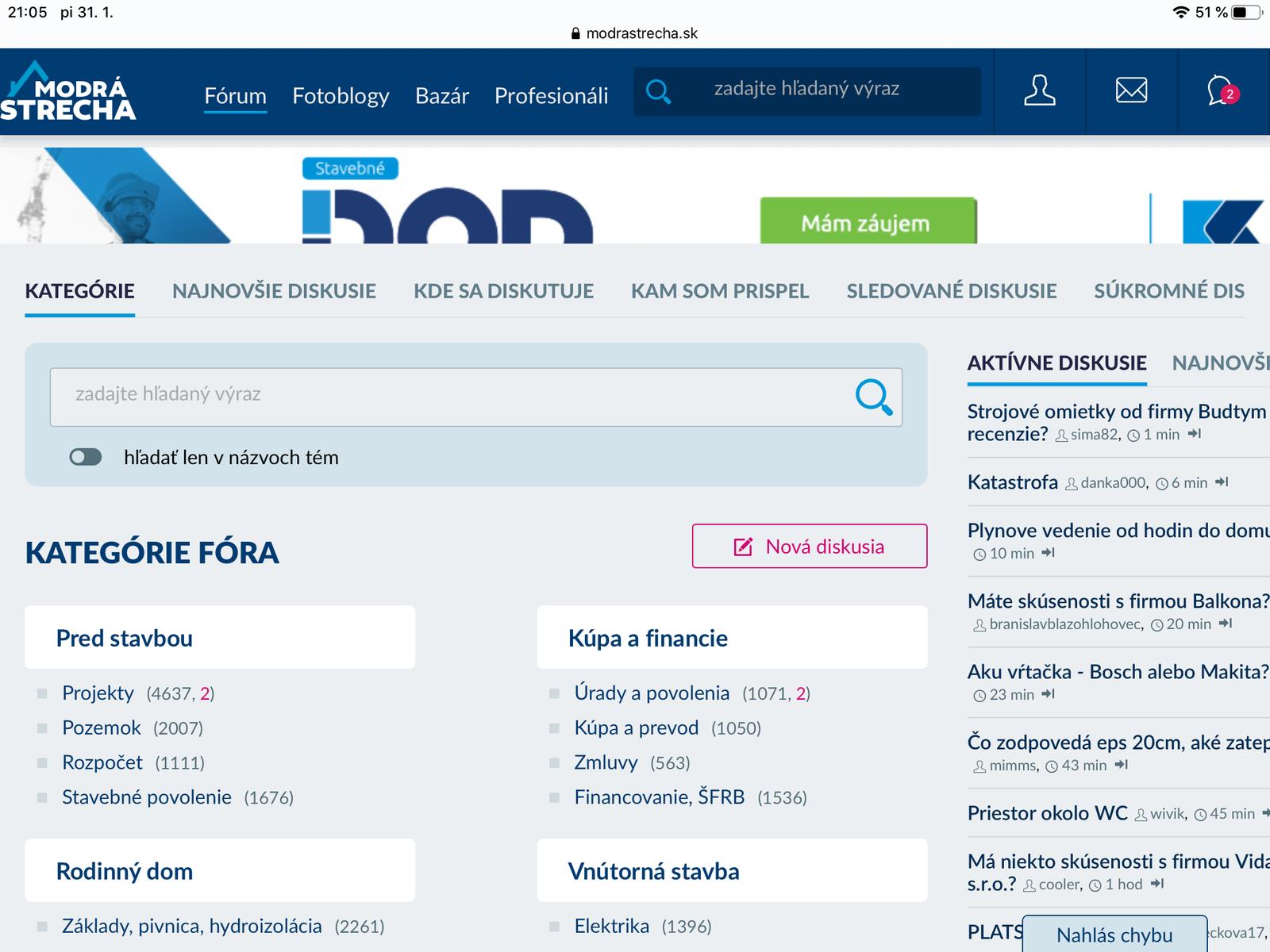Click the forum search magnifier icon
The width and height of the screenshot is (1270, 952).
(874, 397)
